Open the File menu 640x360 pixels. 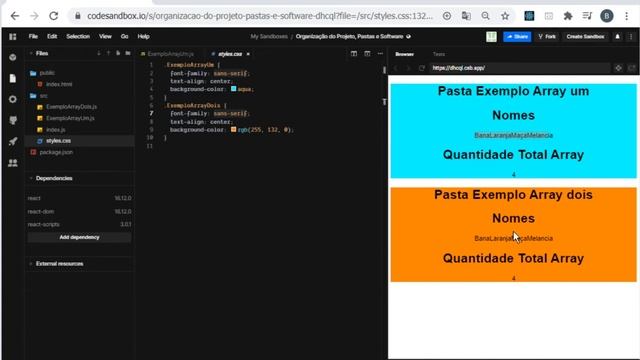point(33,37)
